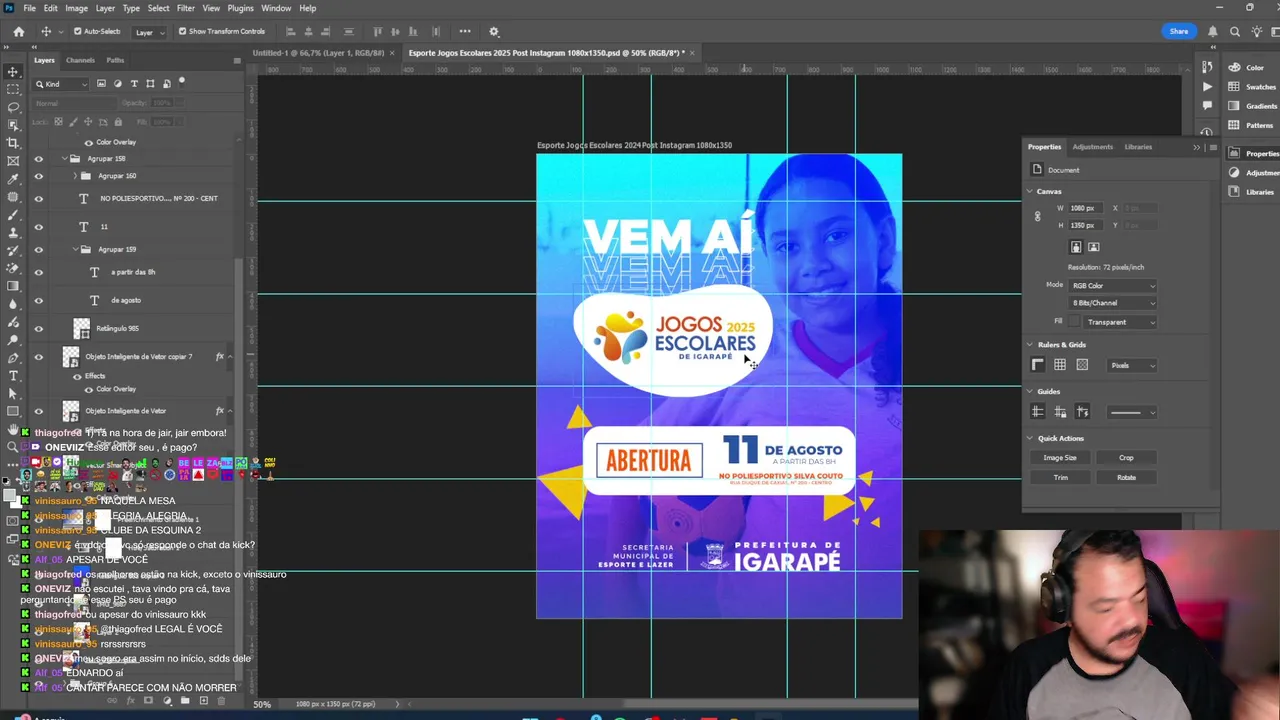The image size is (1280, 720).
Task: Select the Crop tool
Action: point(13,143)
